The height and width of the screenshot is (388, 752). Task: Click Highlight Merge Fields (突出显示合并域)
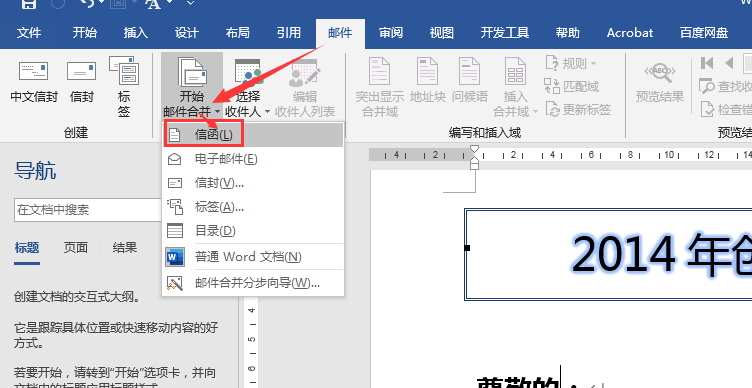coord(380,87)
